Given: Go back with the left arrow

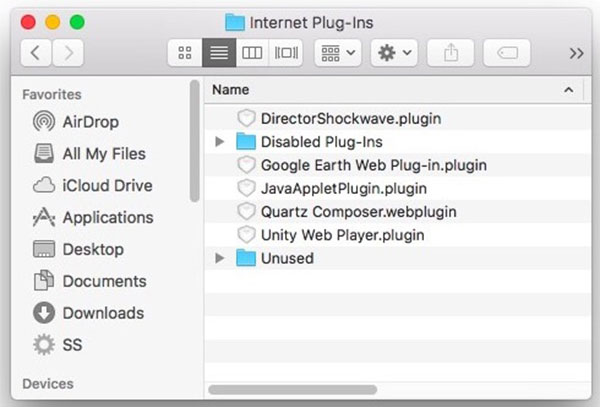Looking at the screenshot, I should [37, 53].
